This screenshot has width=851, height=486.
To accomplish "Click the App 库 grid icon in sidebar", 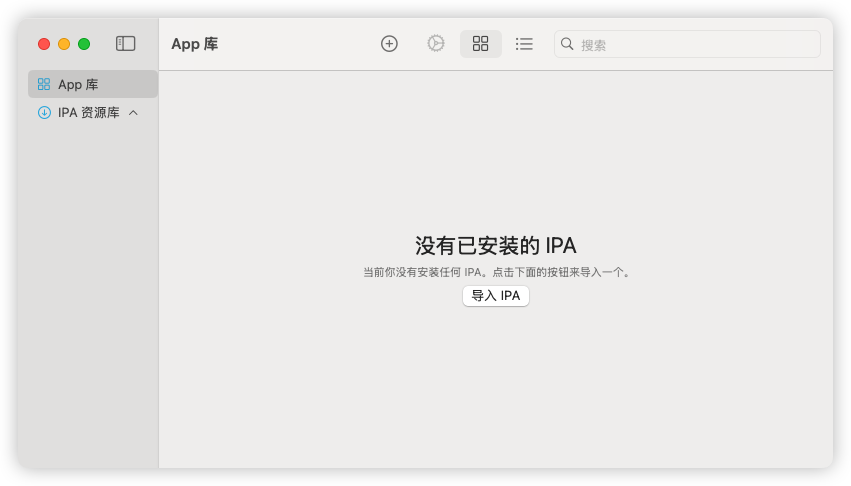I will pyautogui.click(x=44, y=85).
